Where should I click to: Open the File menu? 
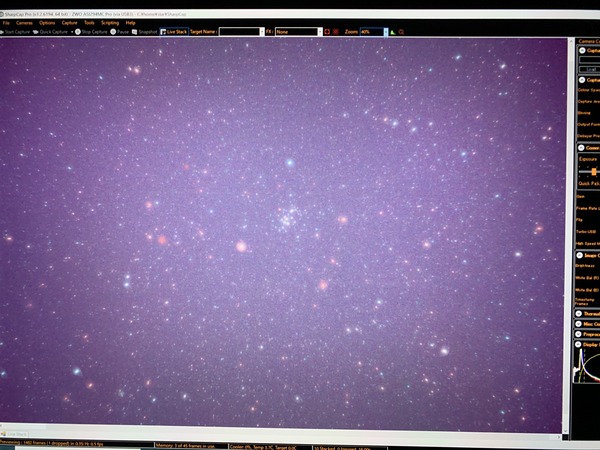(6, 23)
